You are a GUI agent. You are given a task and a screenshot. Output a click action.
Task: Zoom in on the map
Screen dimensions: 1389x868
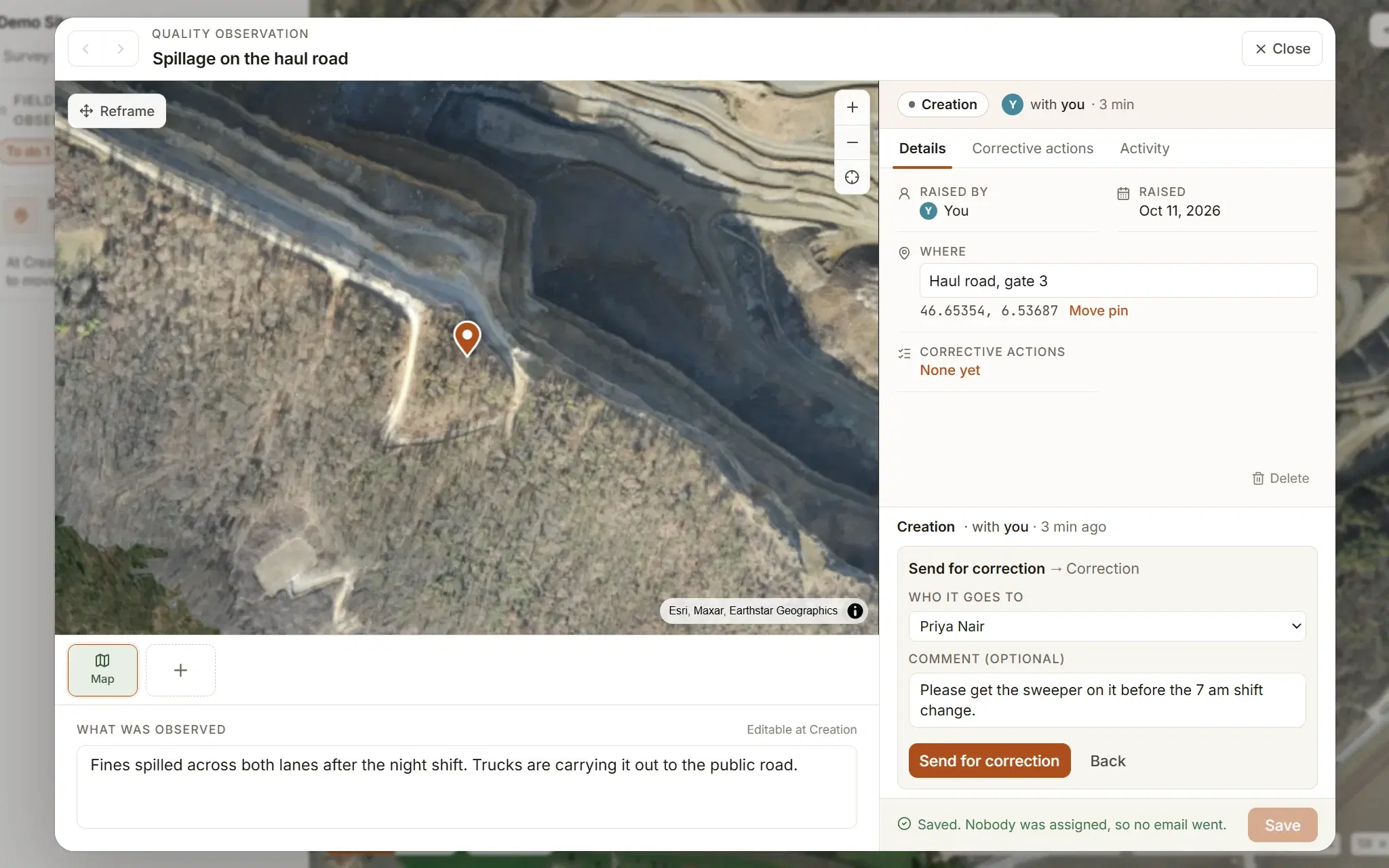(x=852, y=107)
